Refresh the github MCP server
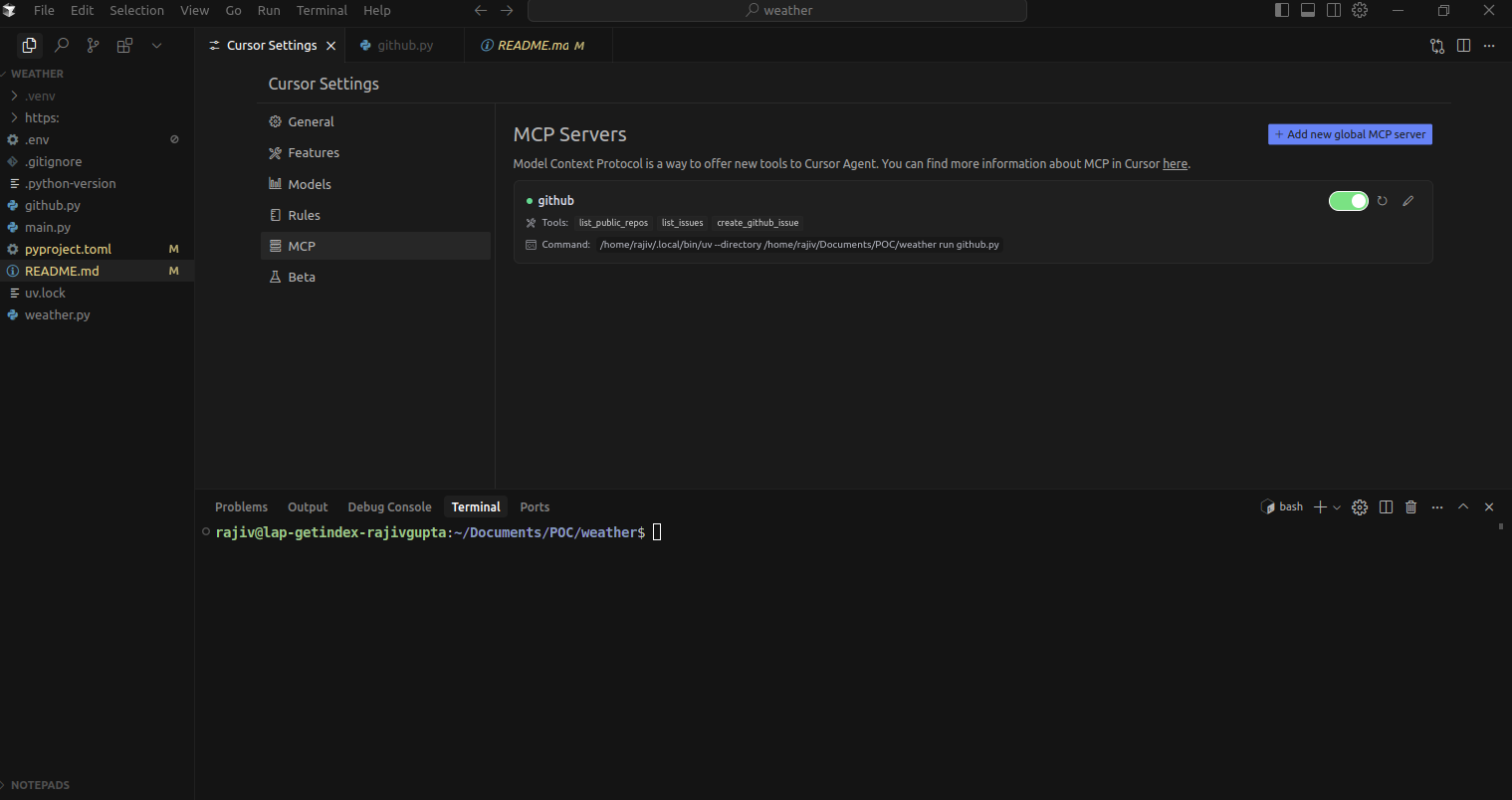 1382,201
